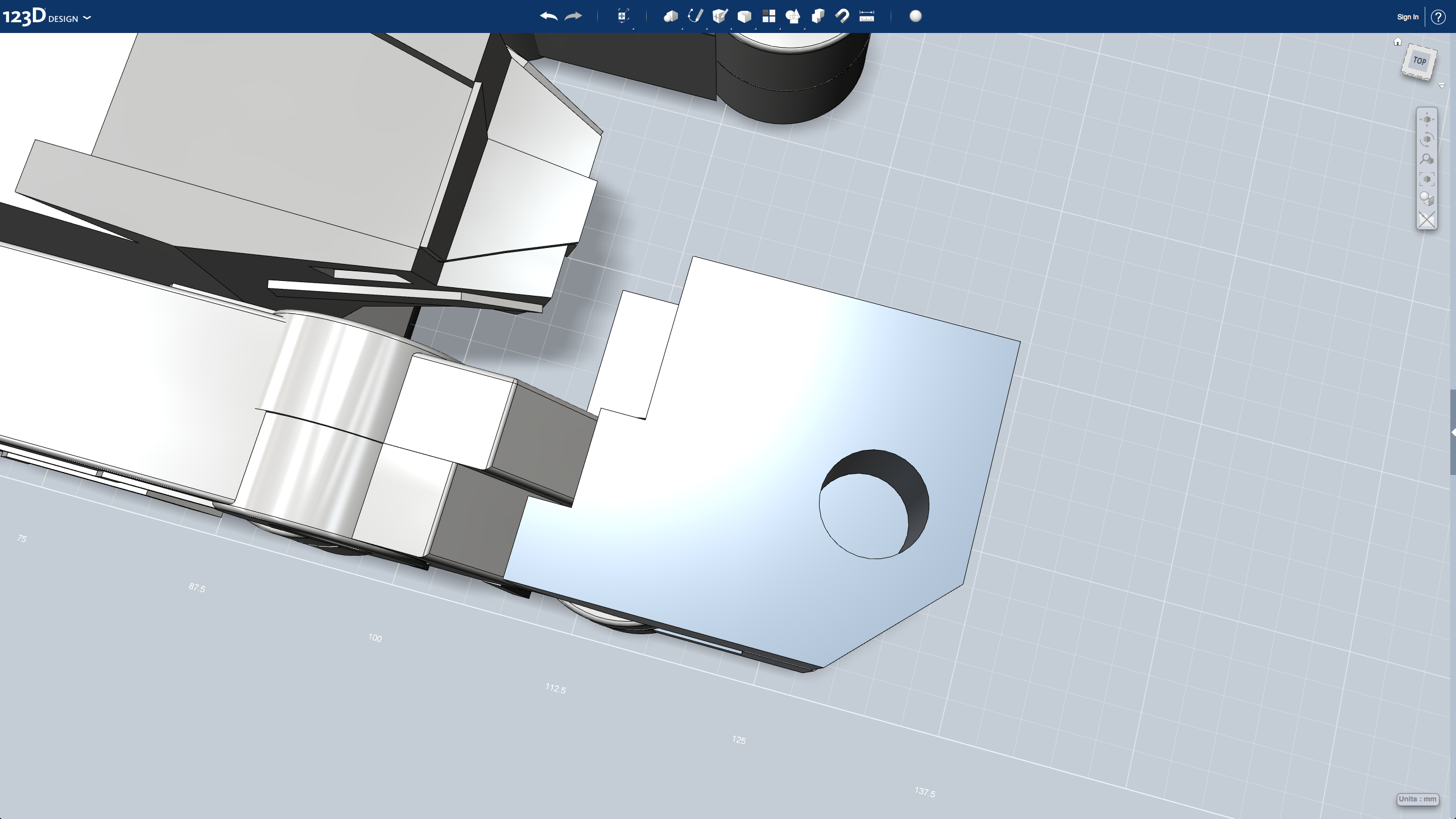Click the Redo arrow
Viewport: 1456px width, 819px height.
click(x=573, y=16)
